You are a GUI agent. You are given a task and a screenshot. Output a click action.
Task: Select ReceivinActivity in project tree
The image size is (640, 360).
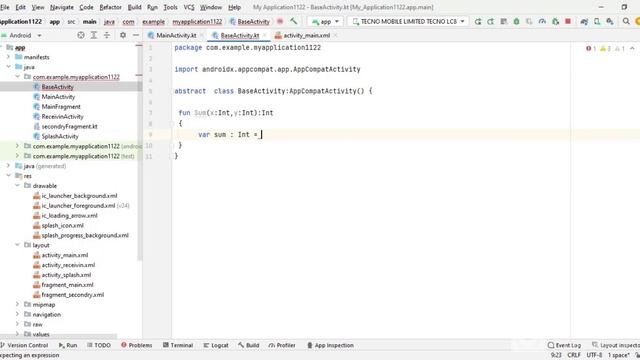[62, 116]
